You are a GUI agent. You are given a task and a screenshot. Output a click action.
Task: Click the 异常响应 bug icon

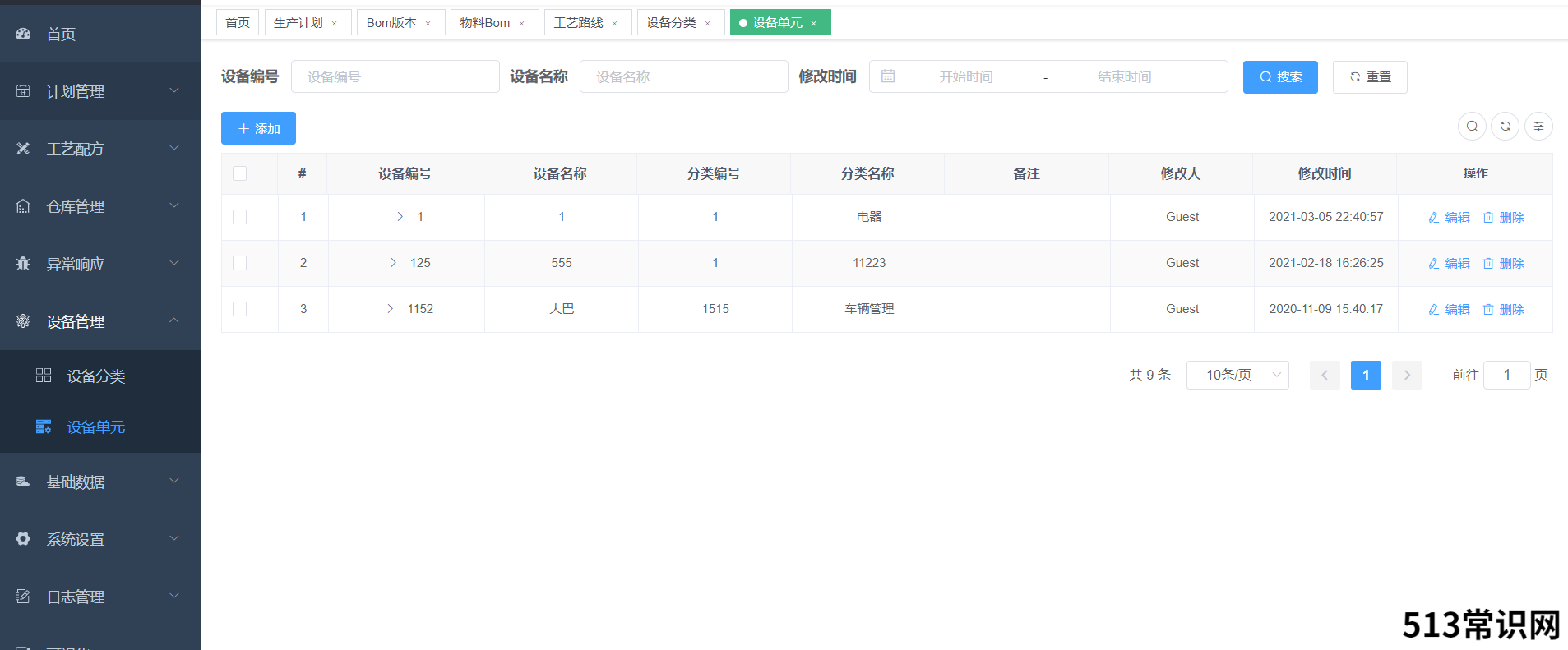tap(23, 264)
